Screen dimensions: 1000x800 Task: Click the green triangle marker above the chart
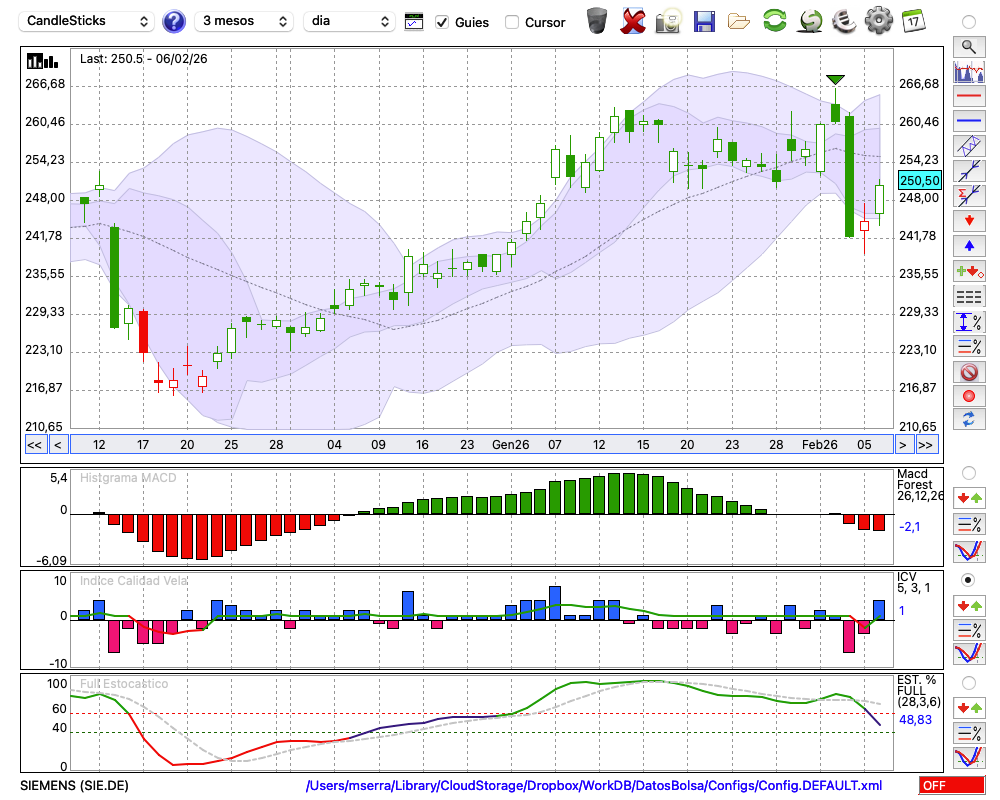pos(835,80)
